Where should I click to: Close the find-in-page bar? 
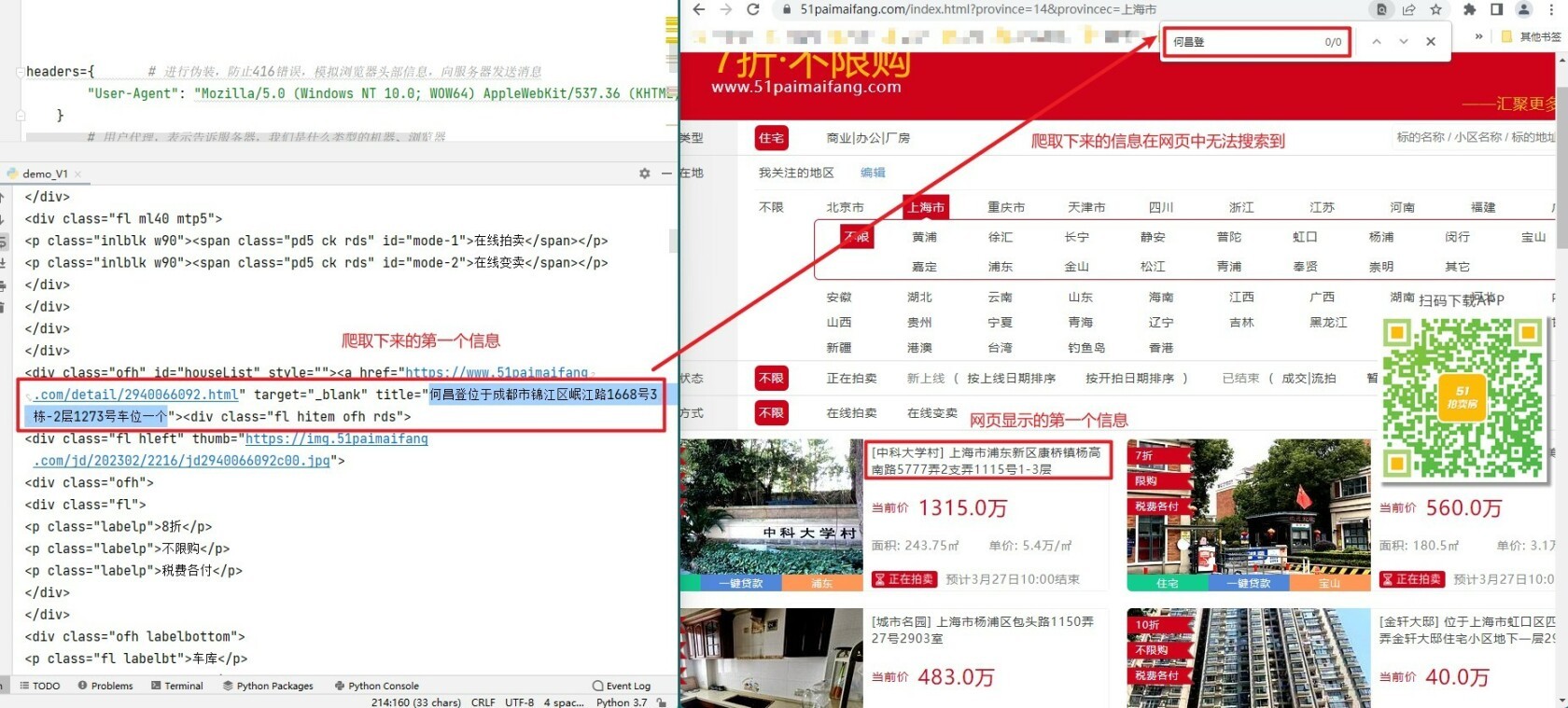coord(1431,41)
